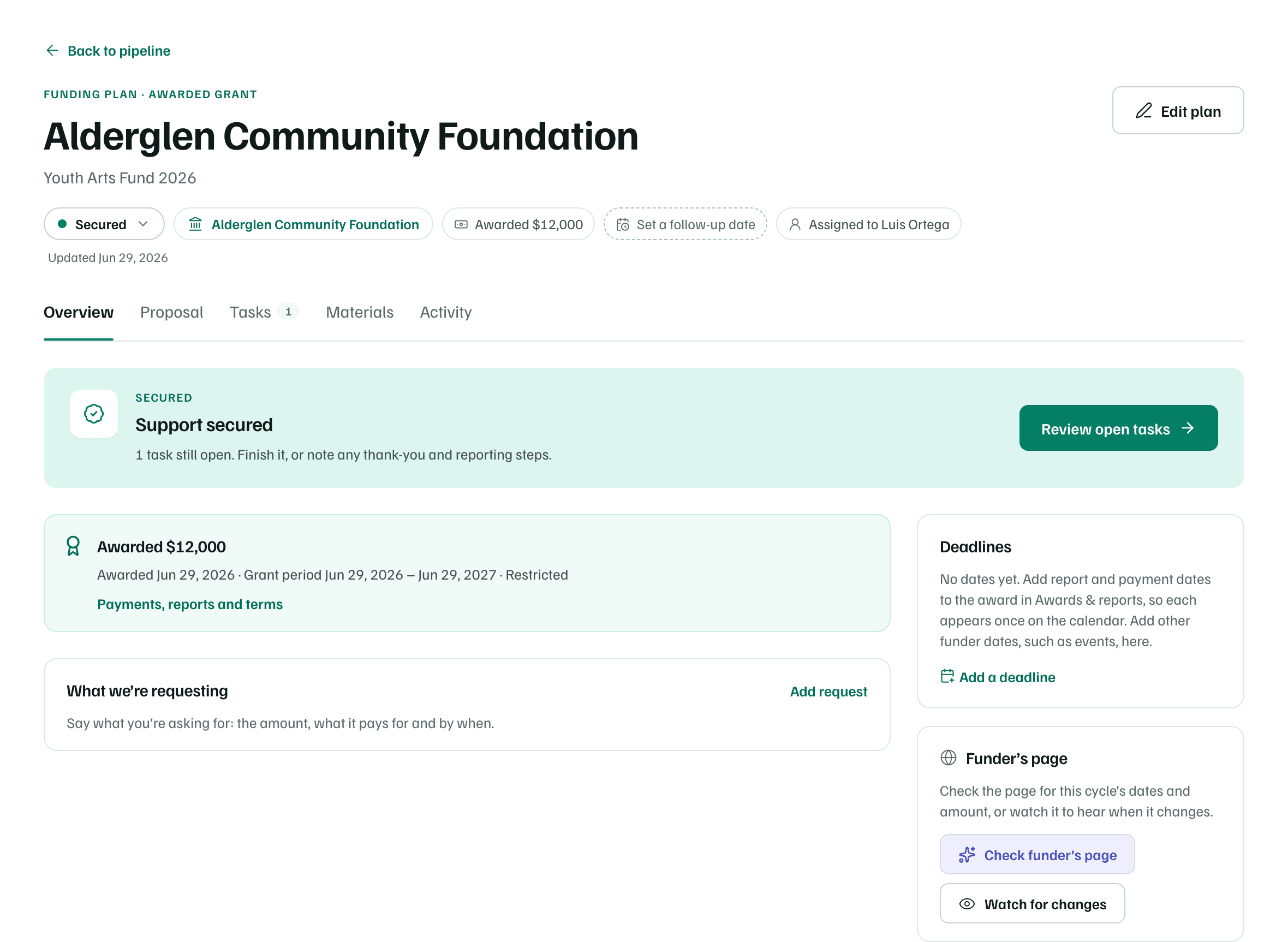Click the arrow in Review open tasks
Image resolution: width=1288 pixels, height=942 pixels.
pyautogui.click(x=1188, y=428)
